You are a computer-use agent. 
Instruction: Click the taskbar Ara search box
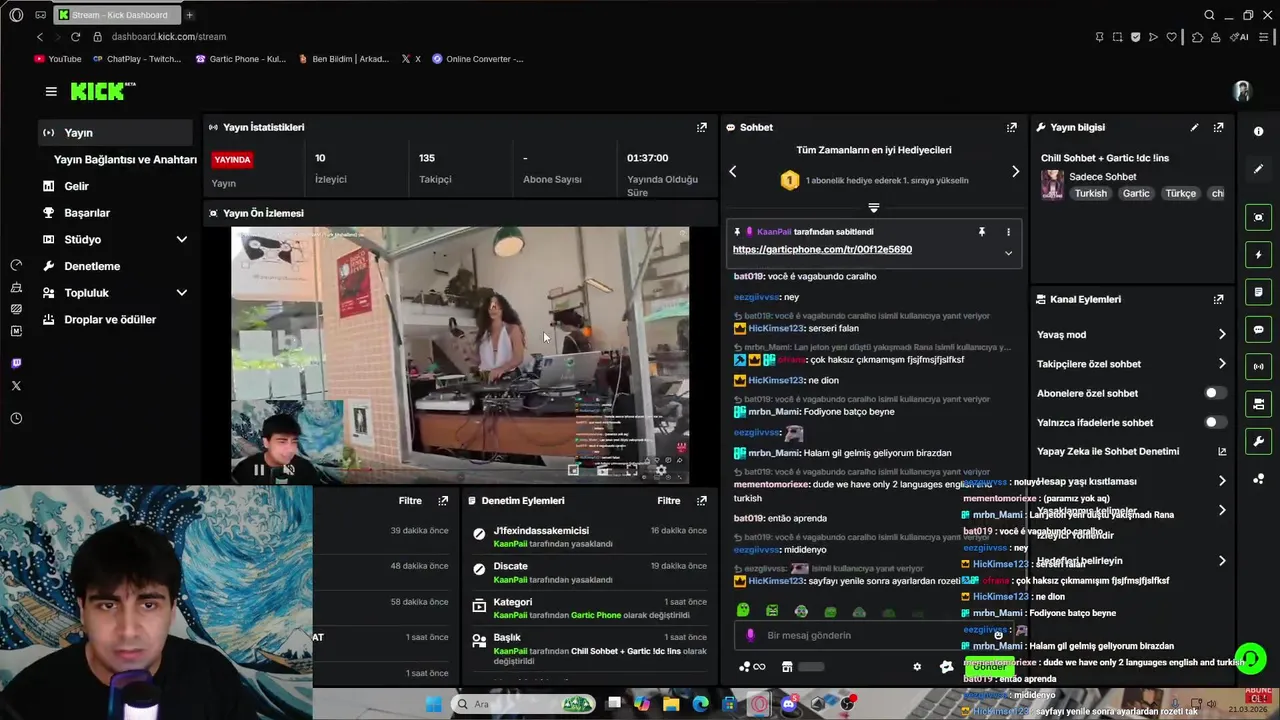point(525,704)
